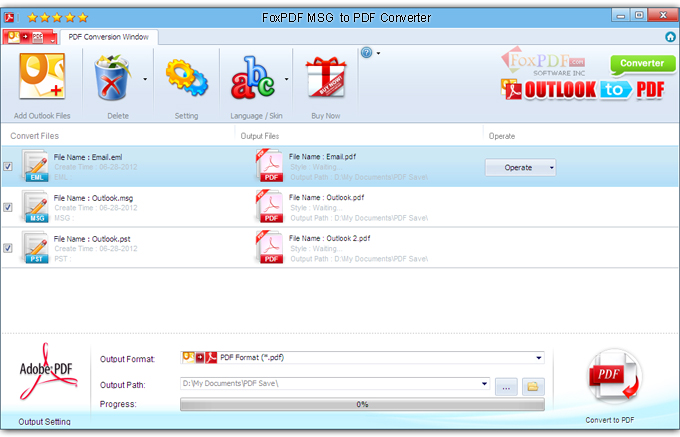Expand the Language / Skin dropdown arrow
The height and width of the screenshot is (437, 680).
[286, 79]
